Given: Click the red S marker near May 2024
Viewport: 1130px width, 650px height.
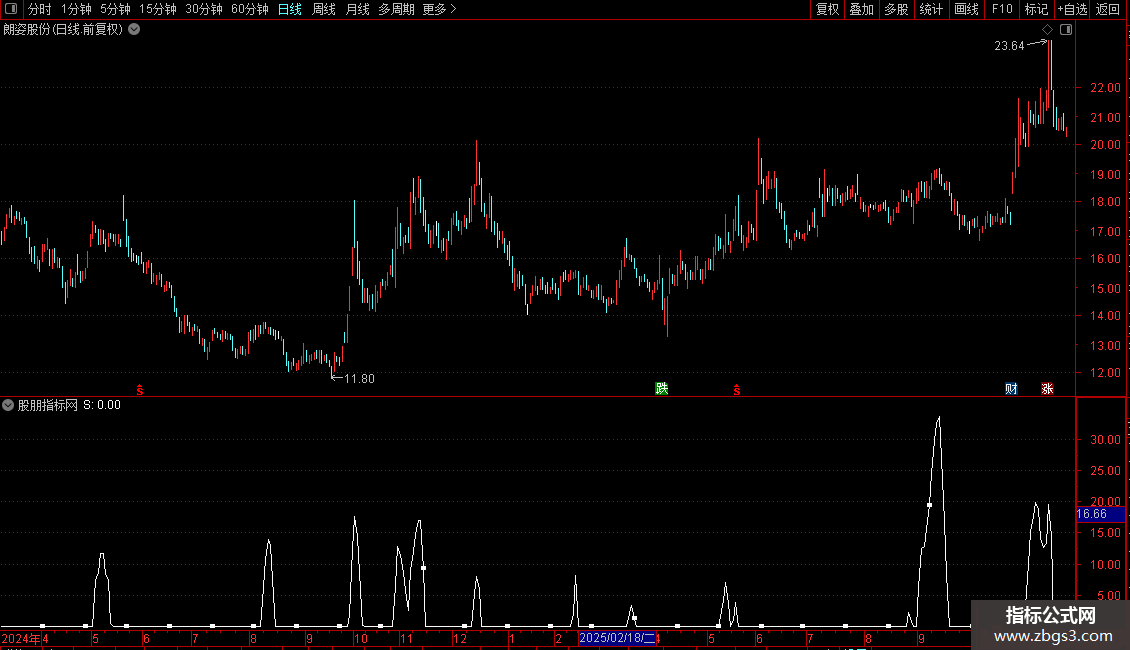Looking at the screenshot, I should click(x=140, y=390).
